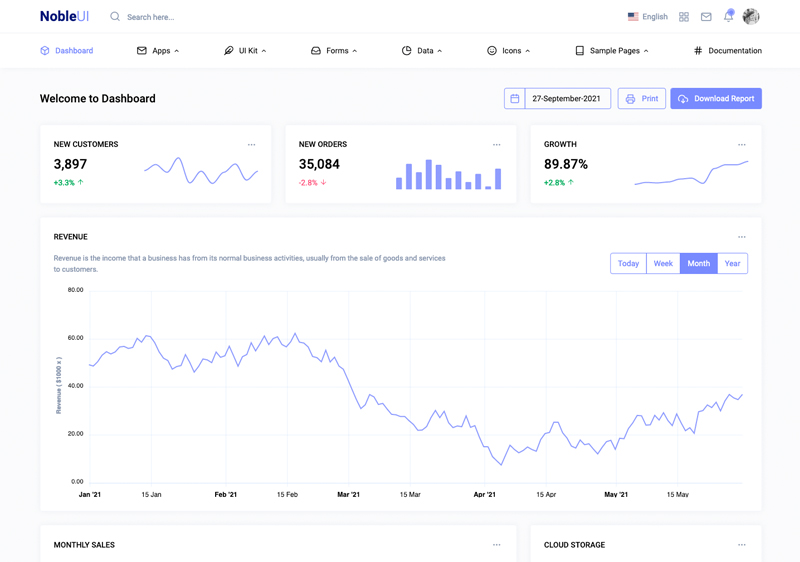Image resolution: width=800 pixels, height=562 pixels.
Task: Open the mail envelope icon in header
Action: (x=706, y=17)
